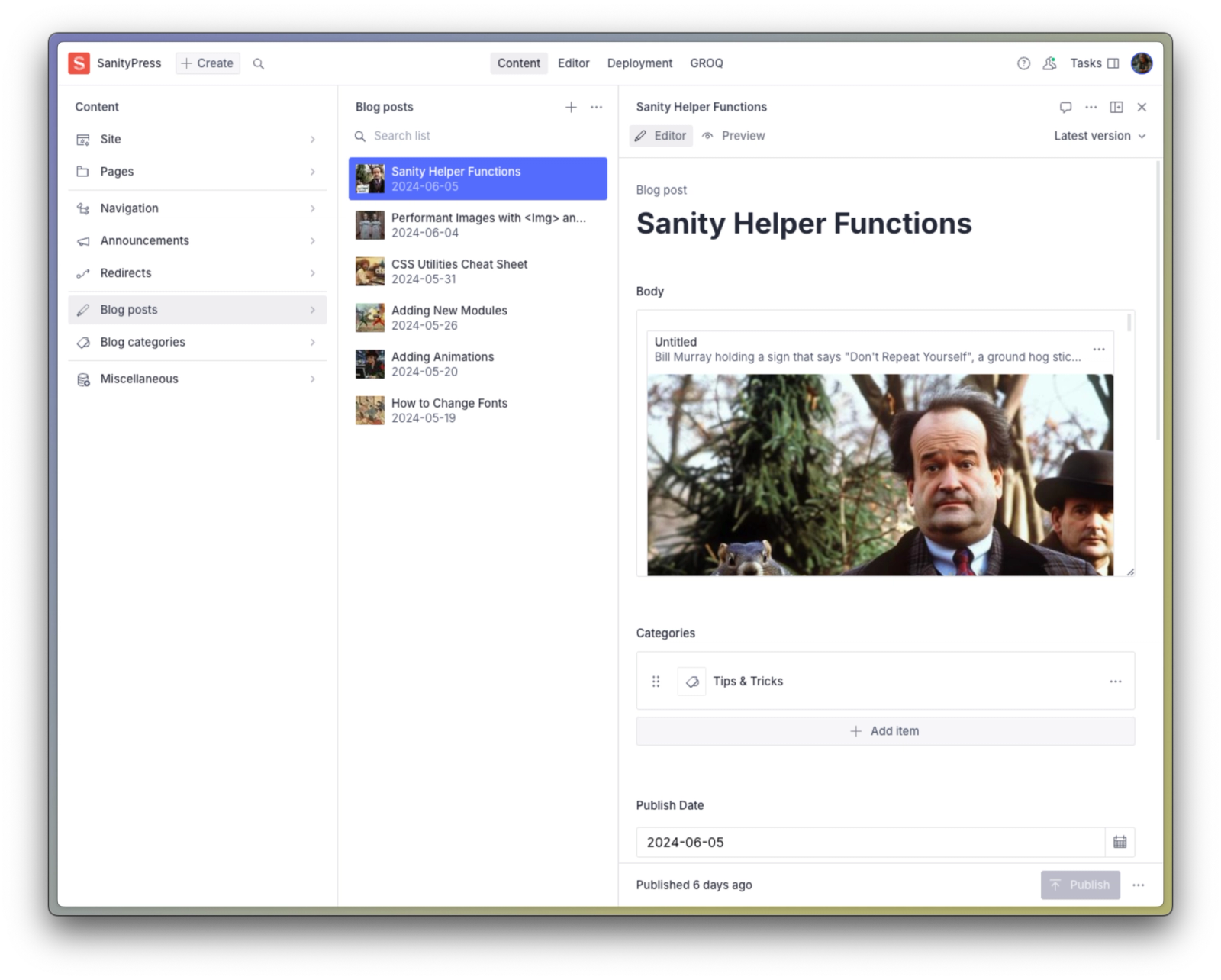Open calendar picker for Publish Date
This screenshot has height=980, width=1221.
click(x=1120, y=842)
